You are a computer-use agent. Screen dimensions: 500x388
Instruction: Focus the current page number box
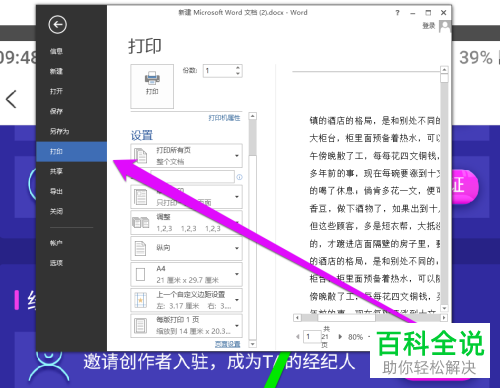point(312,337)
